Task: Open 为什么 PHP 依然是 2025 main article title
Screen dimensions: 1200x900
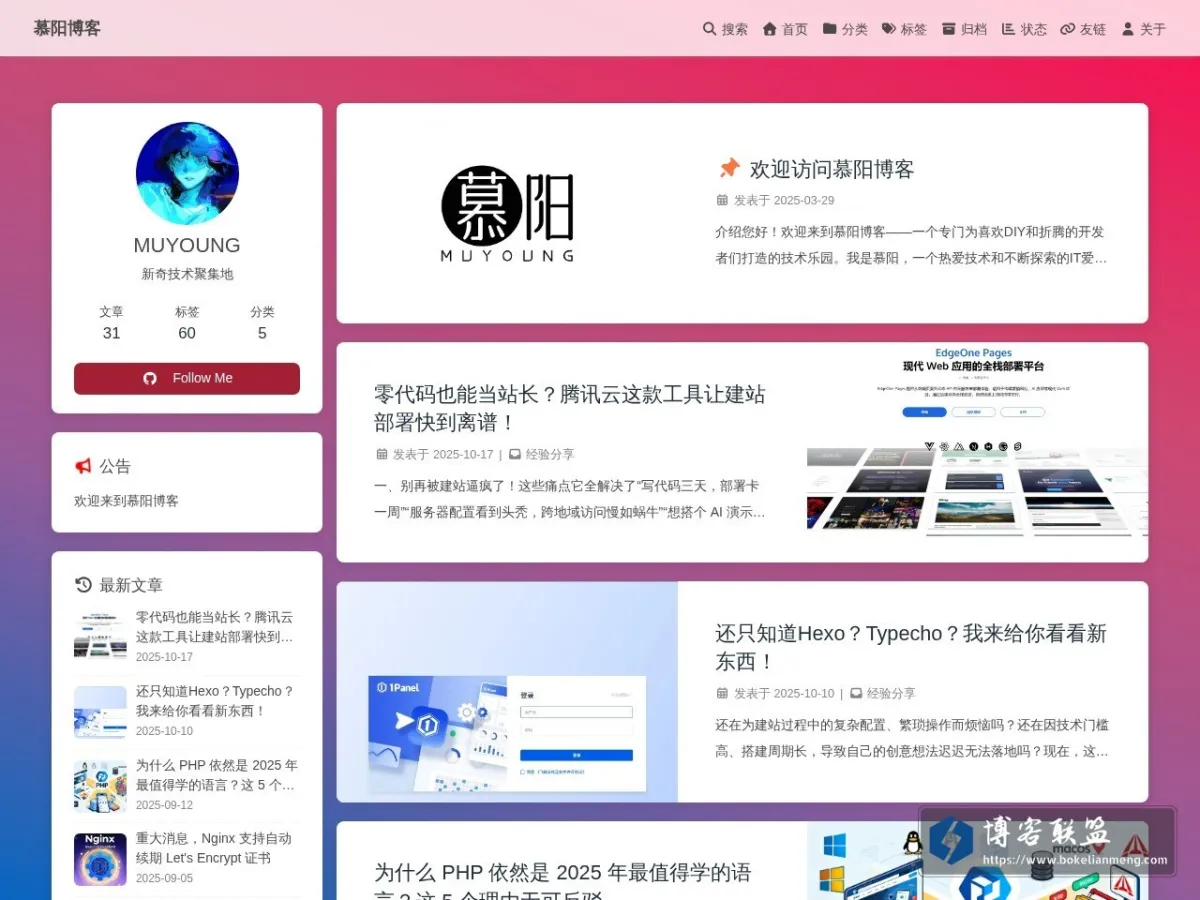Action: coord(563,884)
